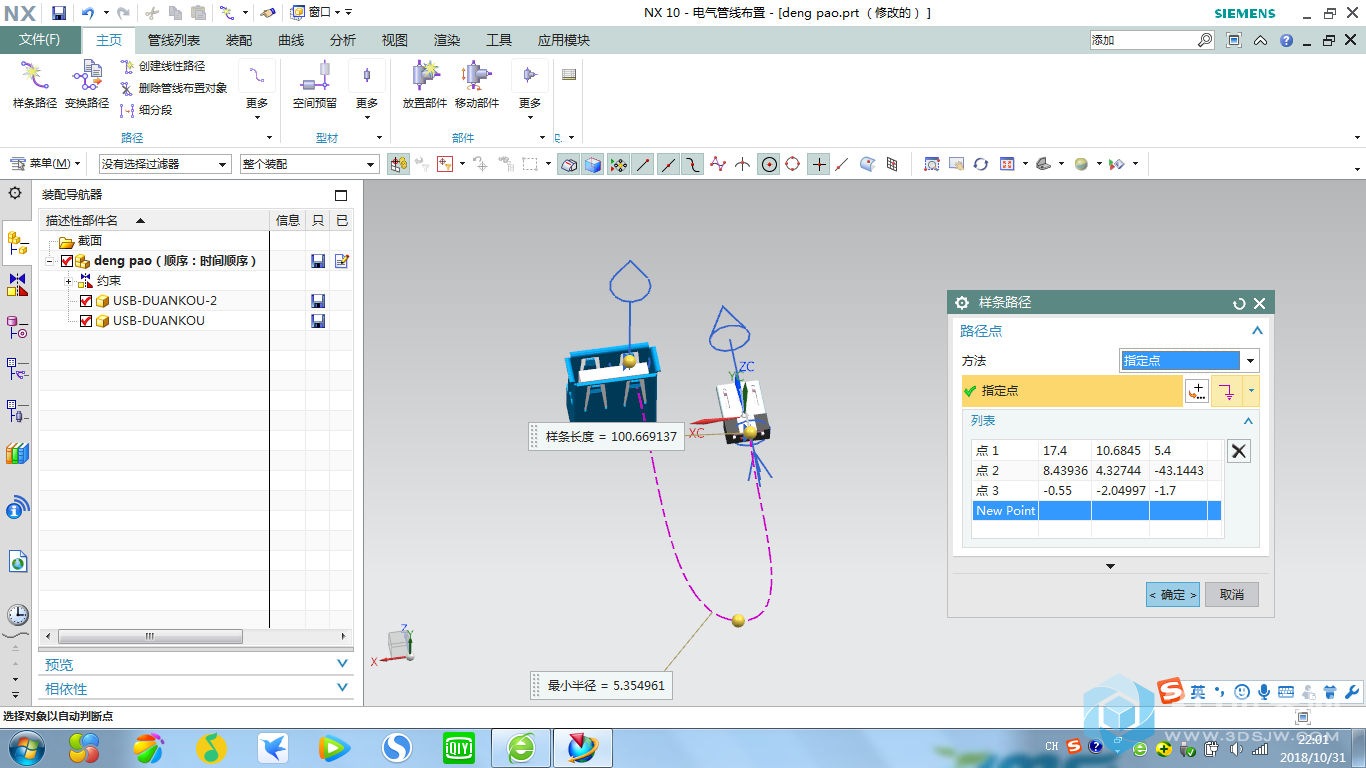Select 创建线性路径 (Create Linear Path)
Screen dimensions: 1366x768
point(162,66)
